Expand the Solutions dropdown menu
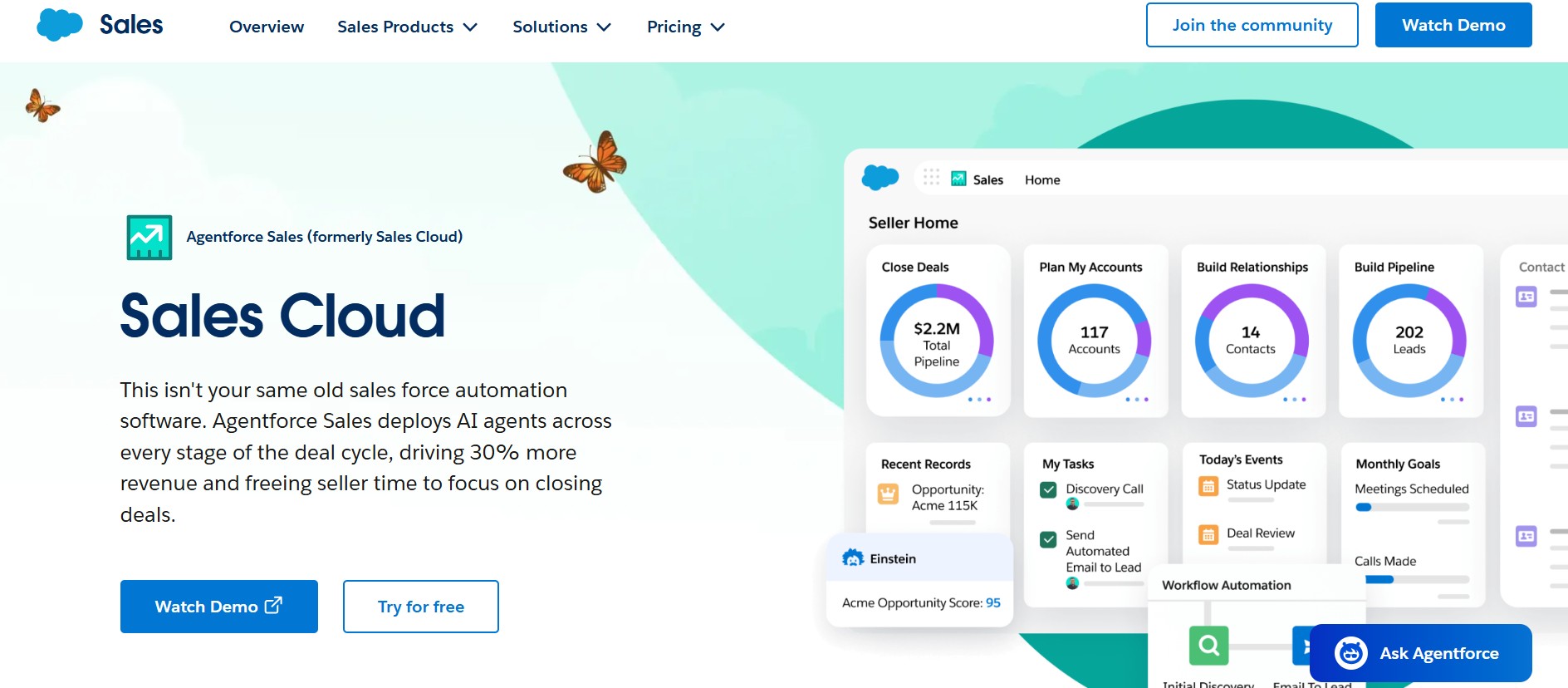The image size is (1568, 688). 562,27
